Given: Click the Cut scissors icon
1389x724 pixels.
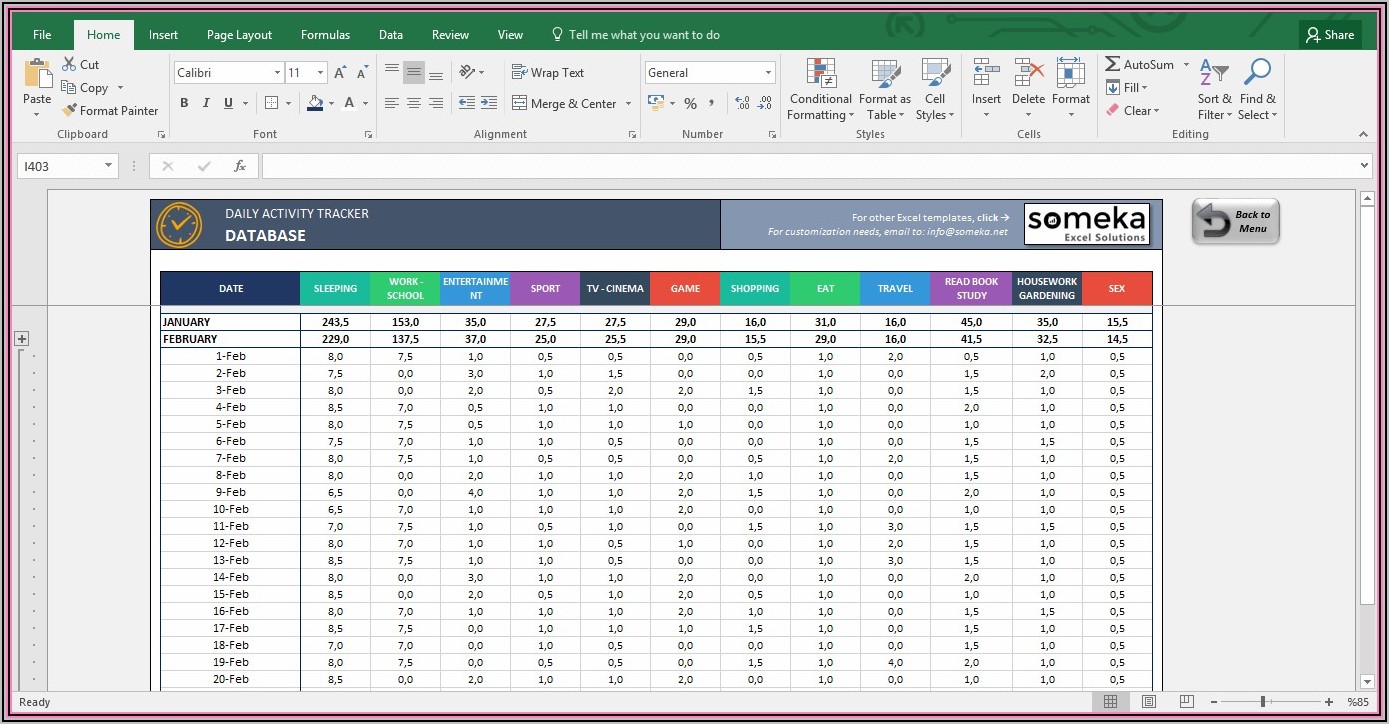Looking at the screenshot, I should click(69, 64).
